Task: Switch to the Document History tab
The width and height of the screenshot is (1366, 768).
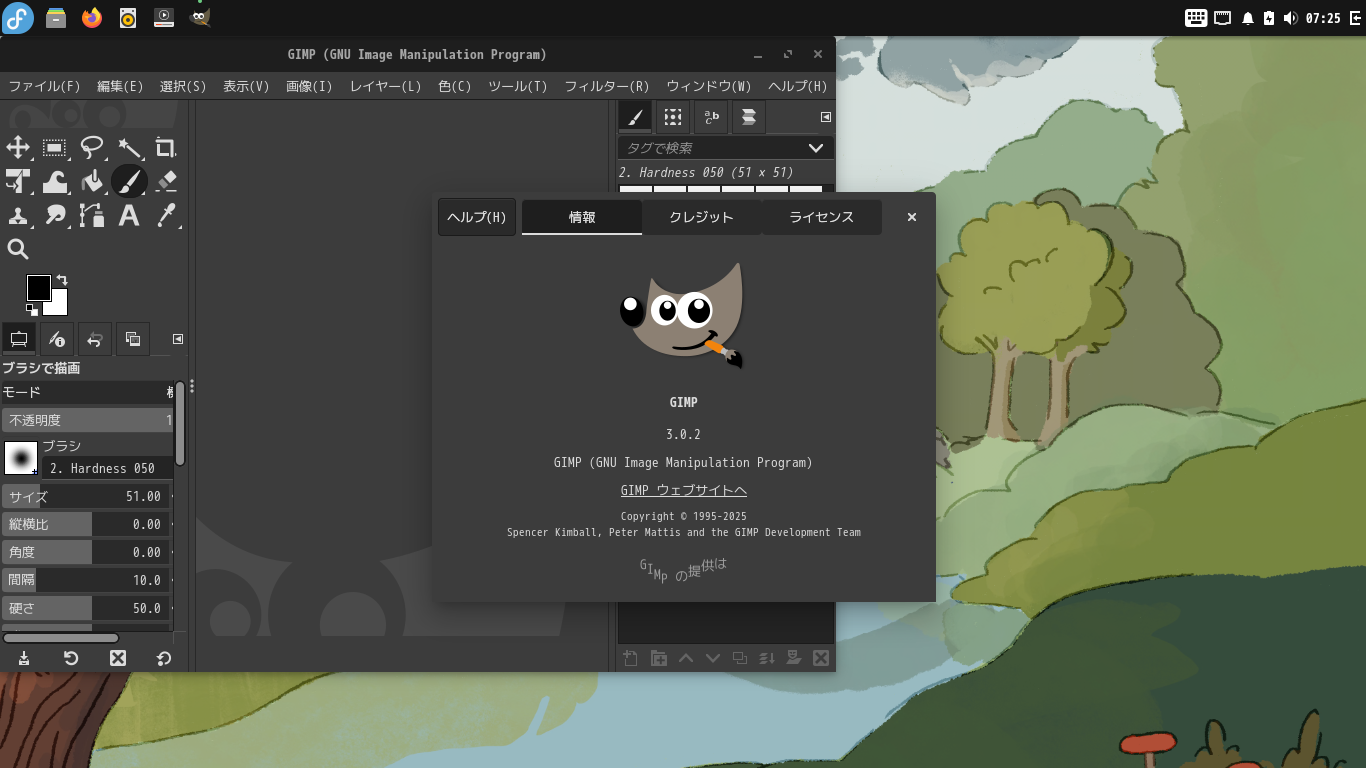Action: tap(749, 117)
